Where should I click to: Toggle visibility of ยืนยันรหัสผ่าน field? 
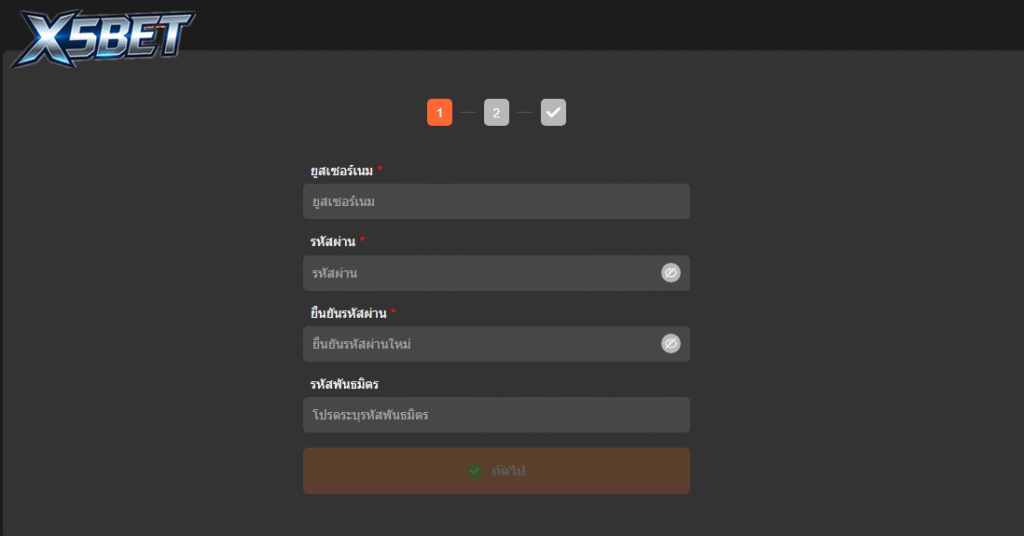coord(670,344)
